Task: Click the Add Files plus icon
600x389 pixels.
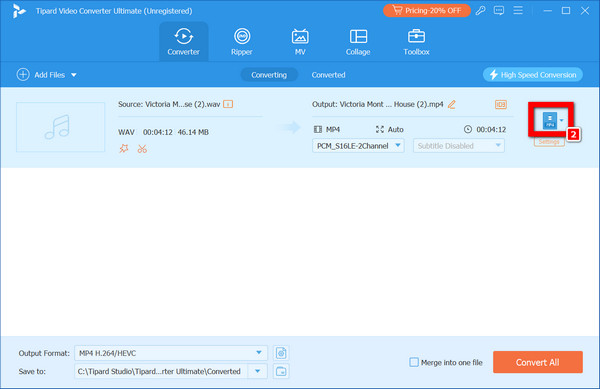Action: pyautogui.click(x=23, y=75)
